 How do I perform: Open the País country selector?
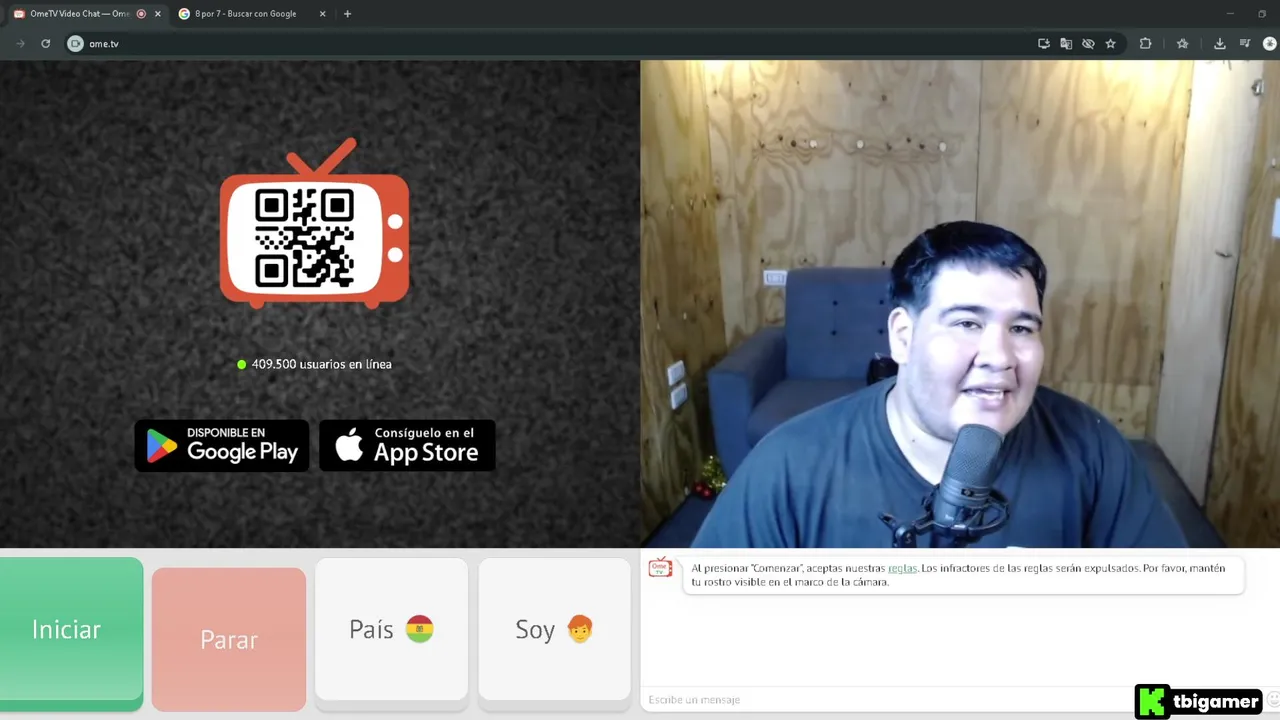coord(391,629)
